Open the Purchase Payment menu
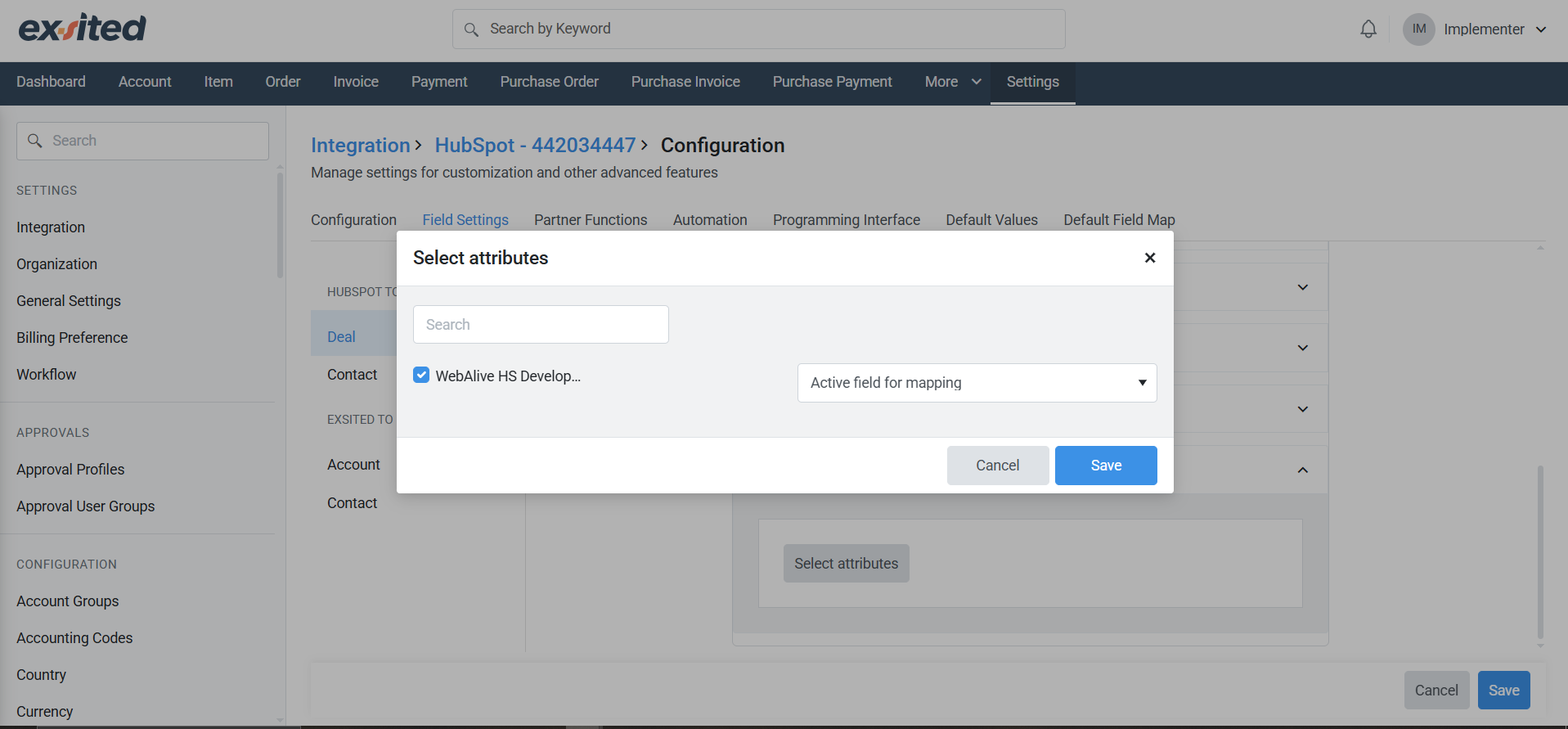This screenshot has height=729, width=1568. [833, 82]
